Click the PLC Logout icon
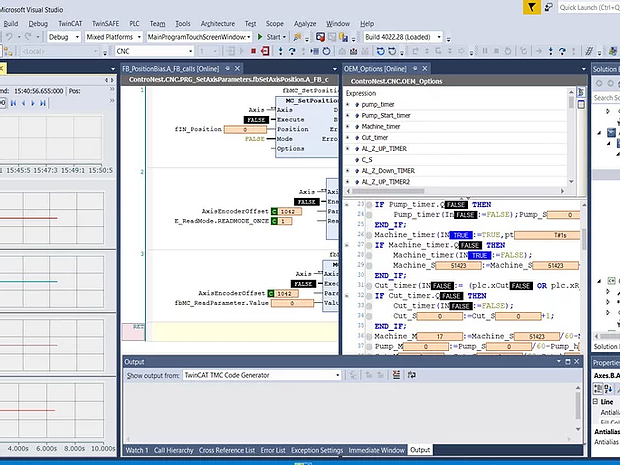Screen dimensions: 620x465 coord(265,51)
